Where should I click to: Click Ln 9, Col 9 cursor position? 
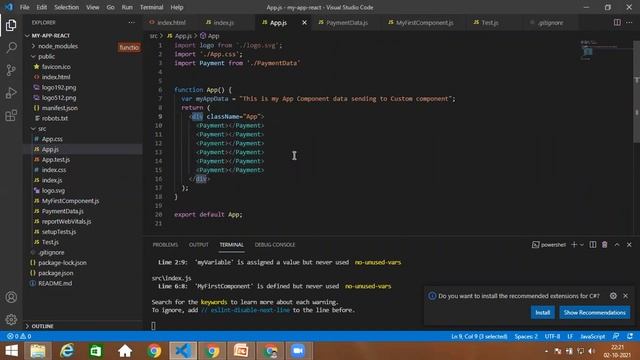(x=479, y=336)
